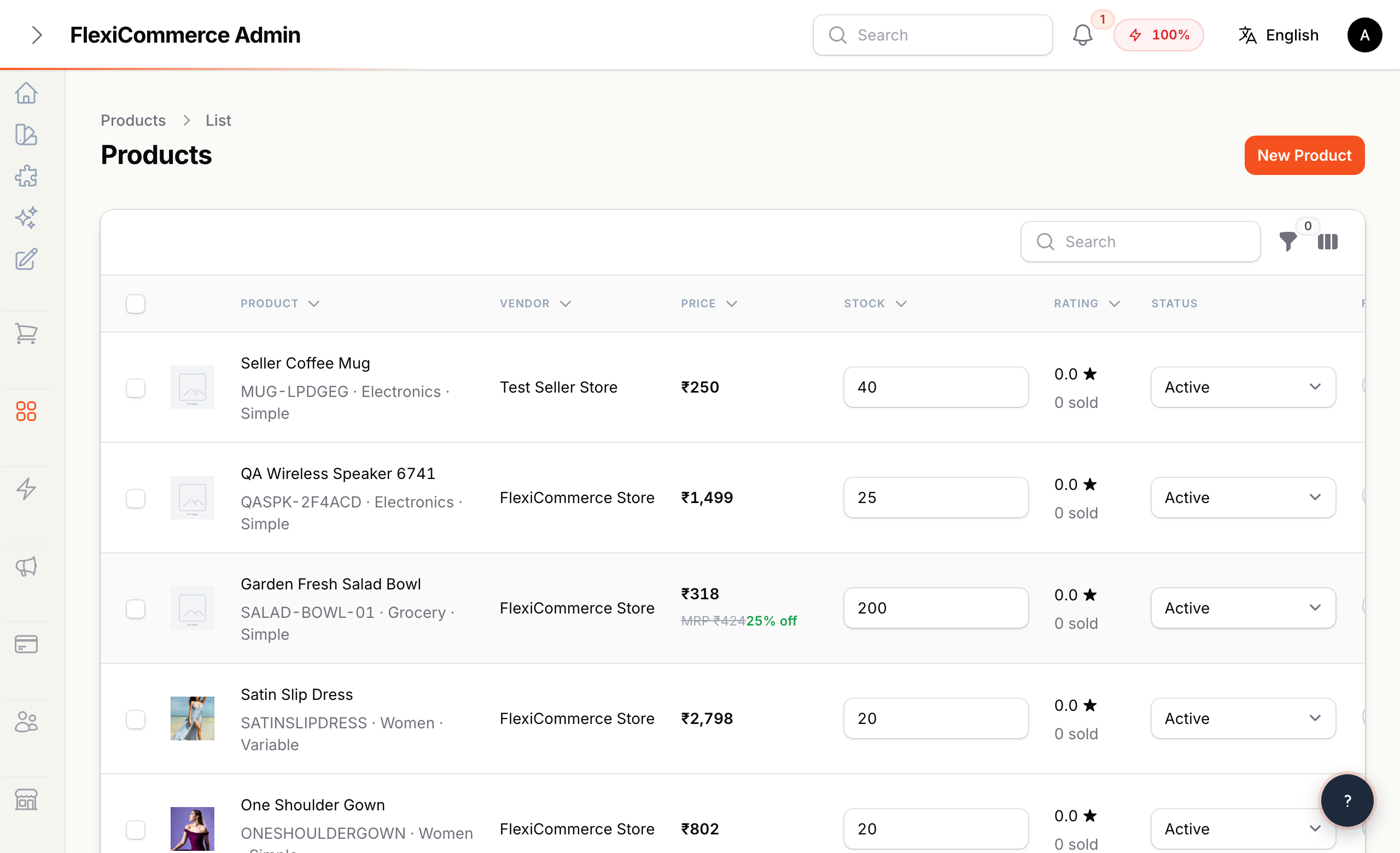Click the ₹1,499 price cell
This screenshot has width=1400, height=853.
(707, 498)
